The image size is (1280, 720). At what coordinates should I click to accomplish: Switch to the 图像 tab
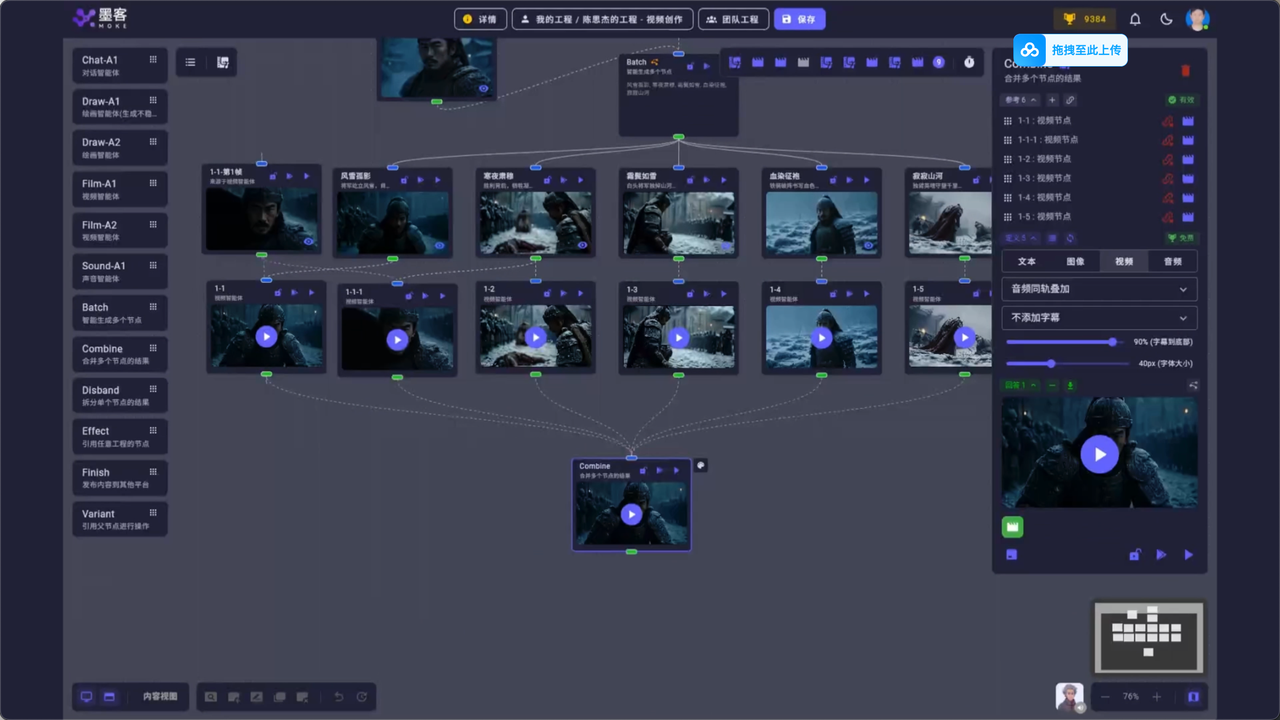1075,261
